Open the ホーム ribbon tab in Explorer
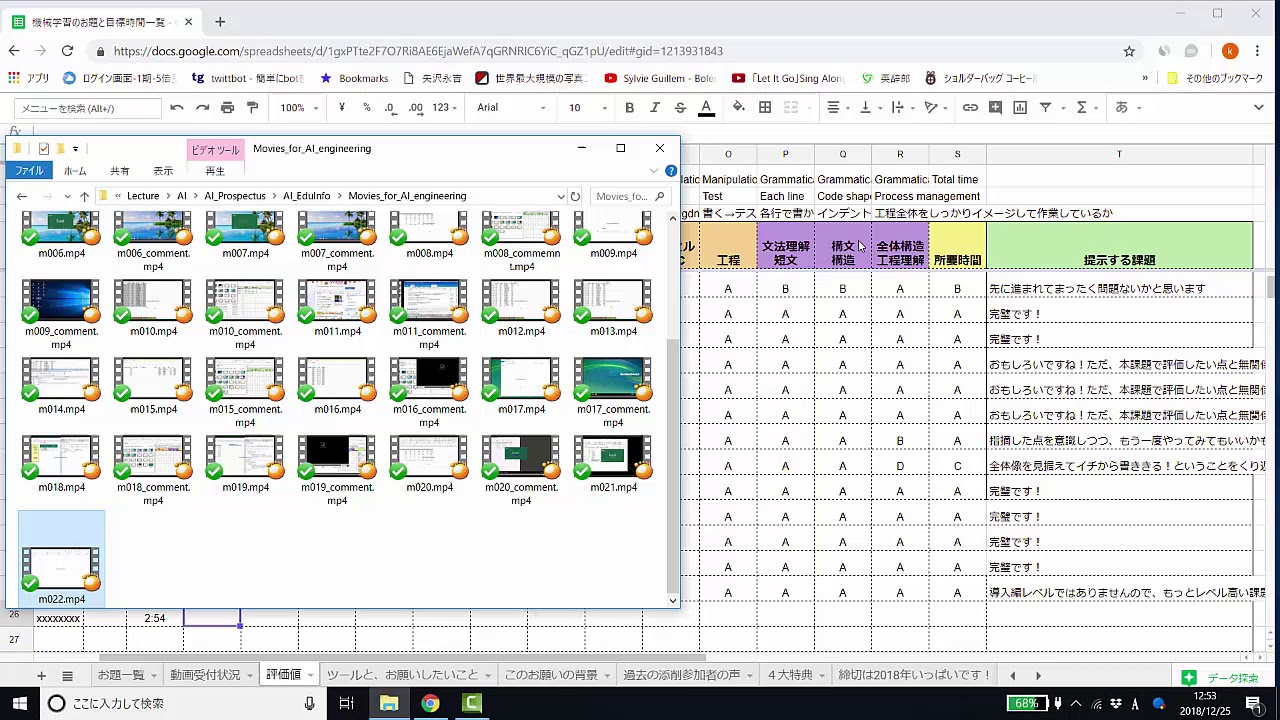Image resolution: width=1280 pixels, height=720 pixels. (x=75, y=171)
